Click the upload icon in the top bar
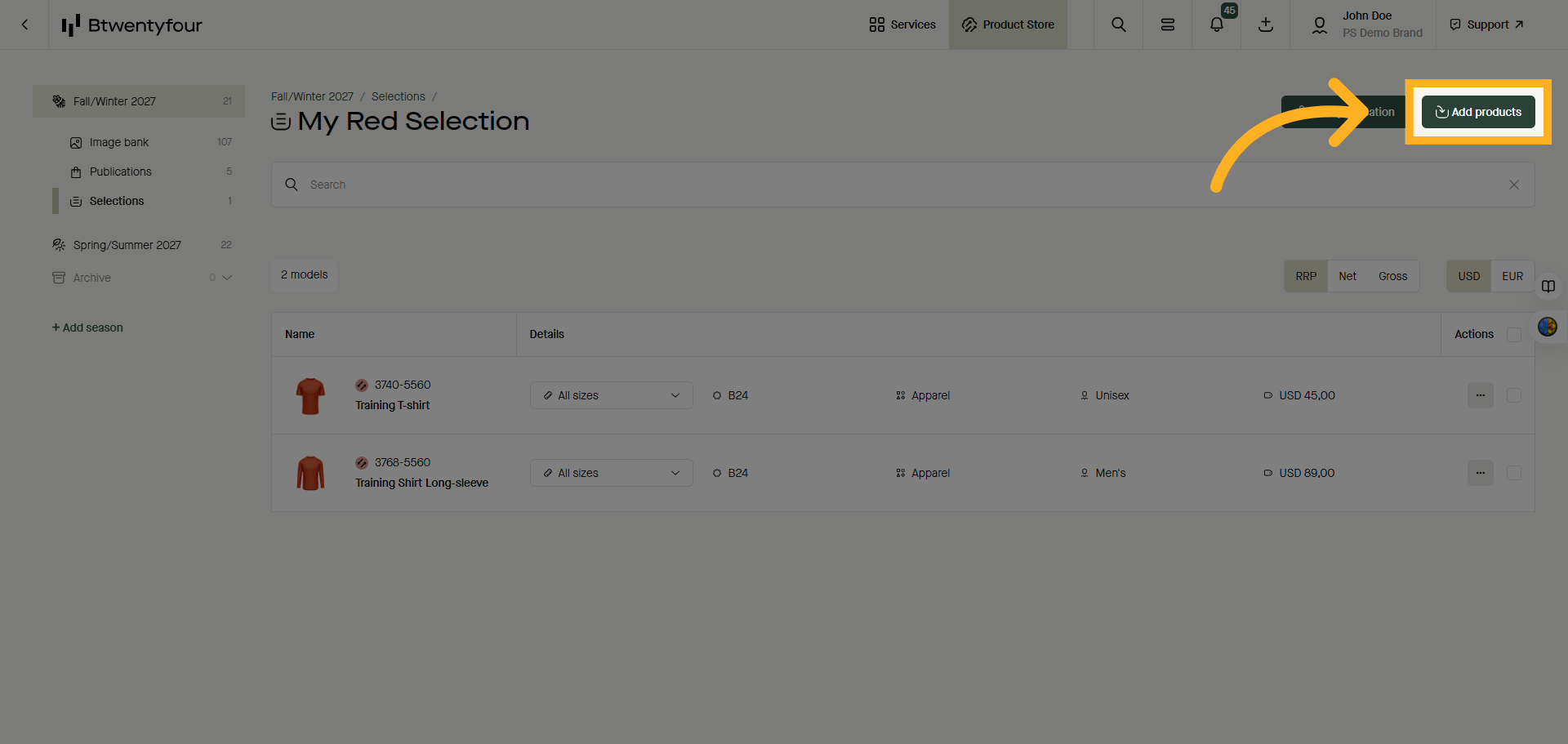 (x=1265, y=25)
